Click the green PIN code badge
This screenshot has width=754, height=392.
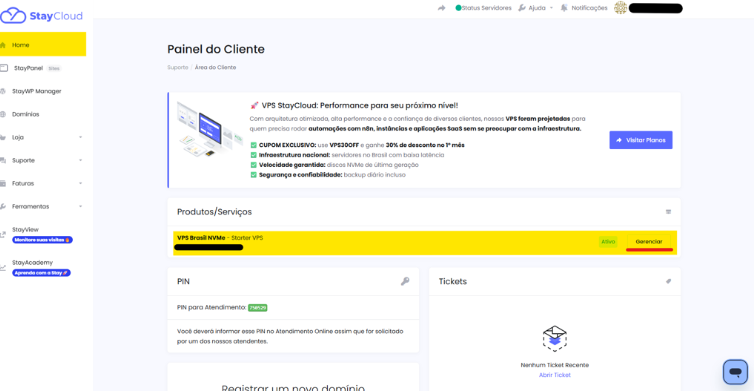tap(258, 307)
